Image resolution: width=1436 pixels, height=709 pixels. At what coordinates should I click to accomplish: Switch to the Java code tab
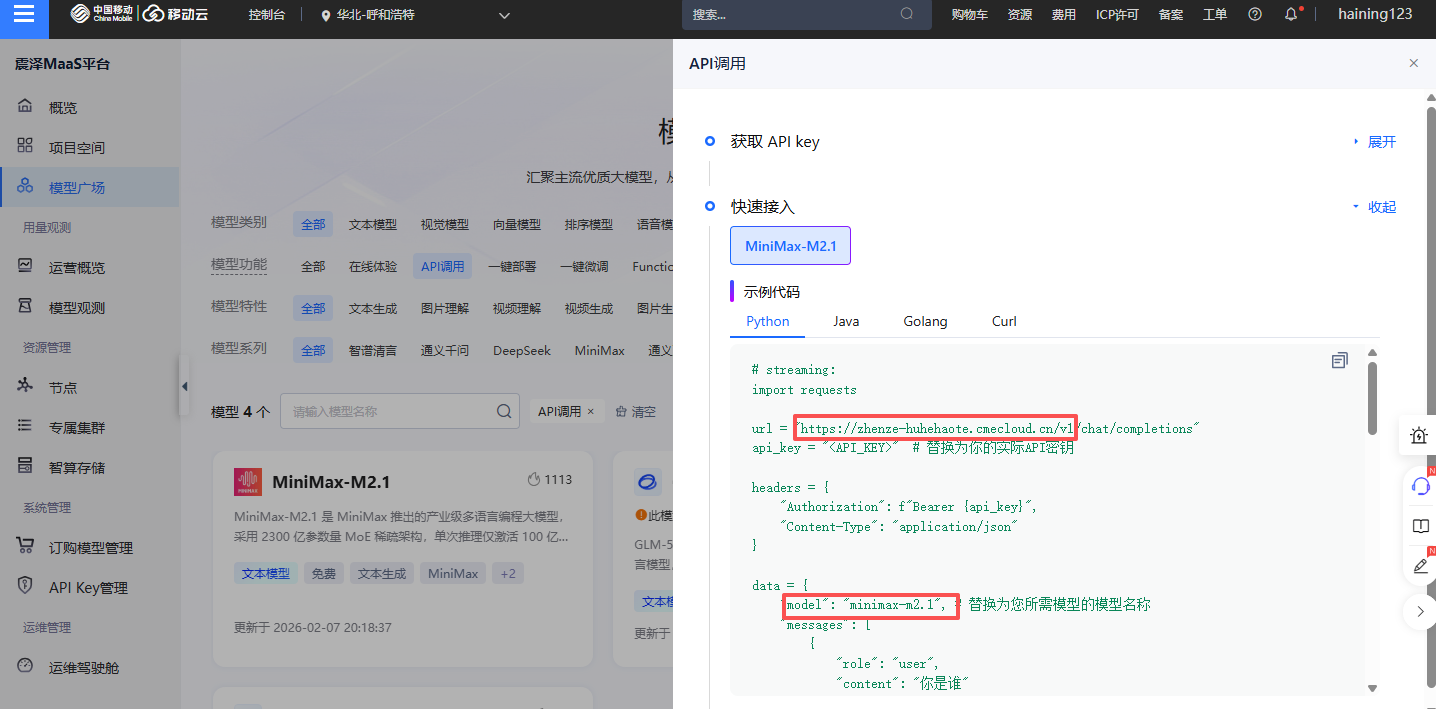click(x=846, y=321)
